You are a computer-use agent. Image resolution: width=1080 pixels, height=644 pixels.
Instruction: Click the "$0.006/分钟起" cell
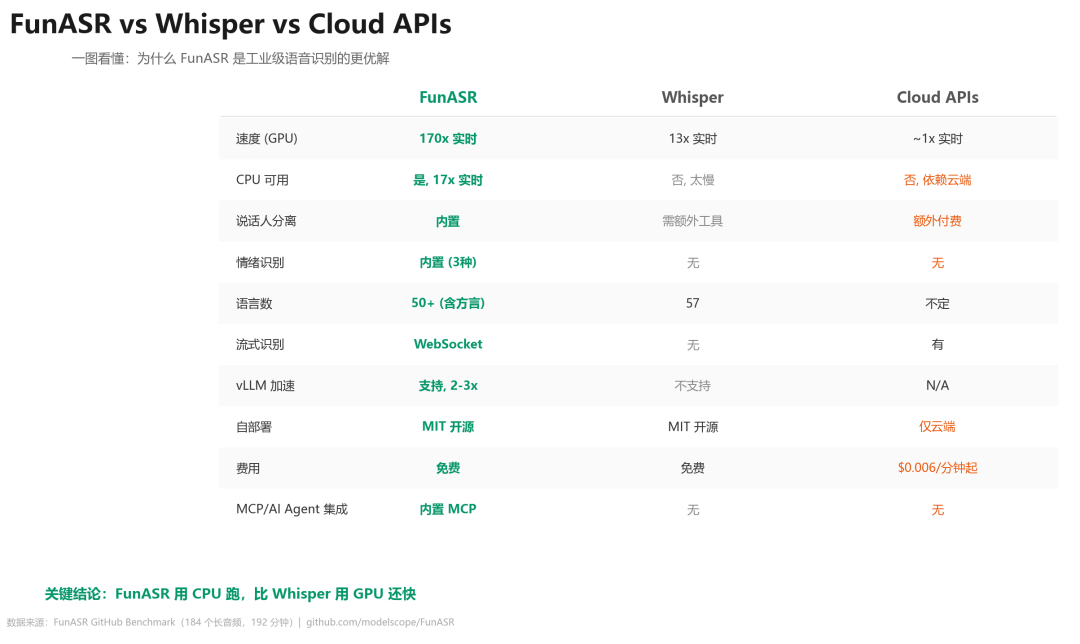937,468
